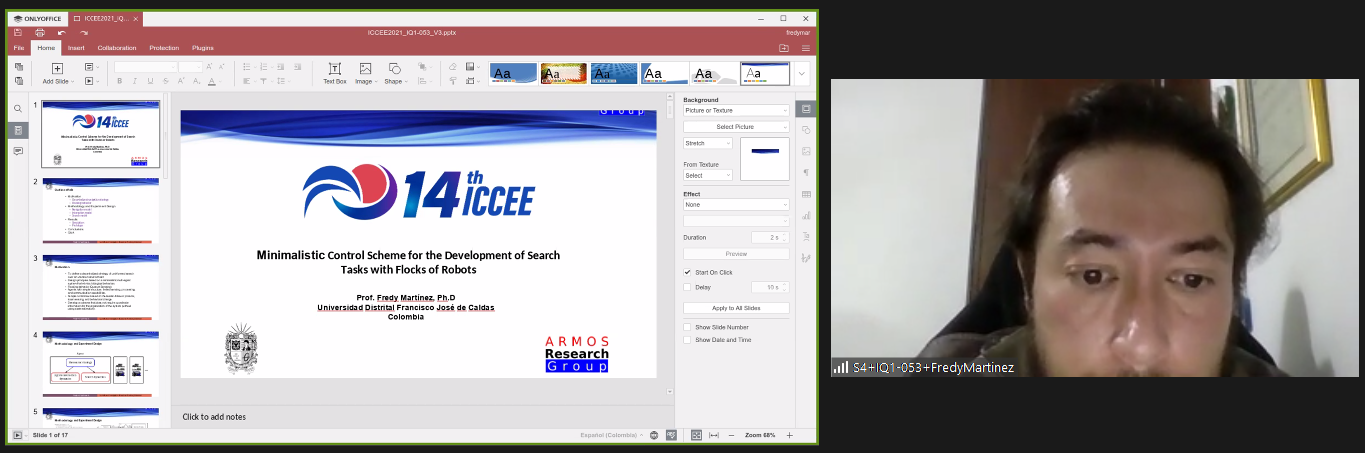
Task: Apply the blue dotted theme swatch
Action: [x=614, y=74]
